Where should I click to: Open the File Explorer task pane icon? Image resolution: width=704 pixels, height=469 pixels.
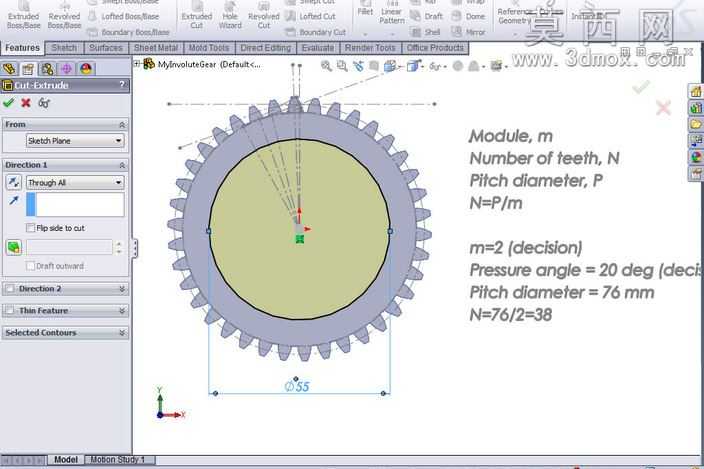(x=696, y=124)
